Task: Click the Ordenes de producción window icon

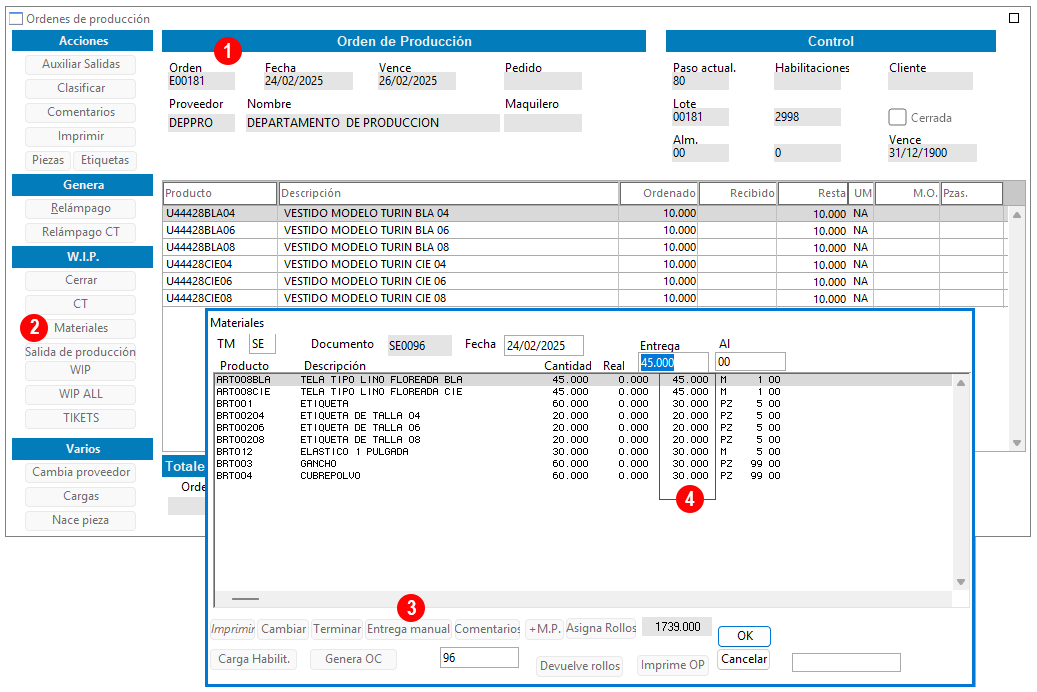Action: tap(16, 19)
